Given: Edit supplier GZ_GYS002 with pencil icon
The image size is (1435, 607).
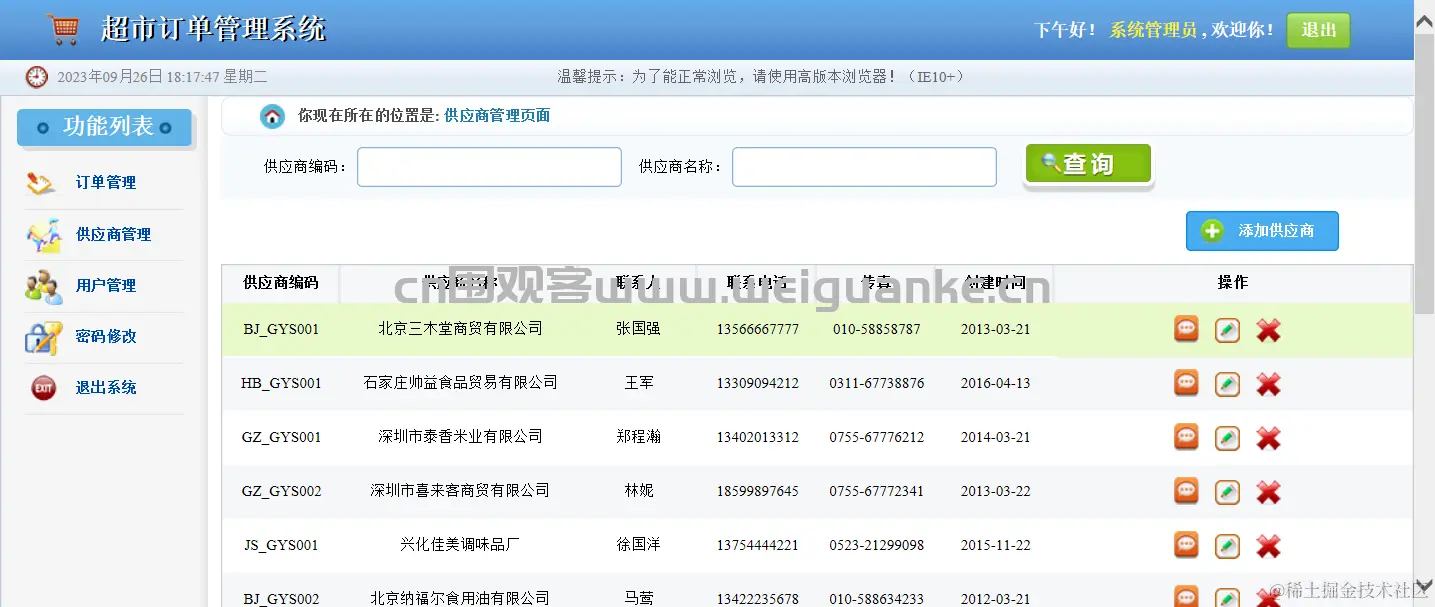Looking at the screenshot, I should [x=1227, y=492].
